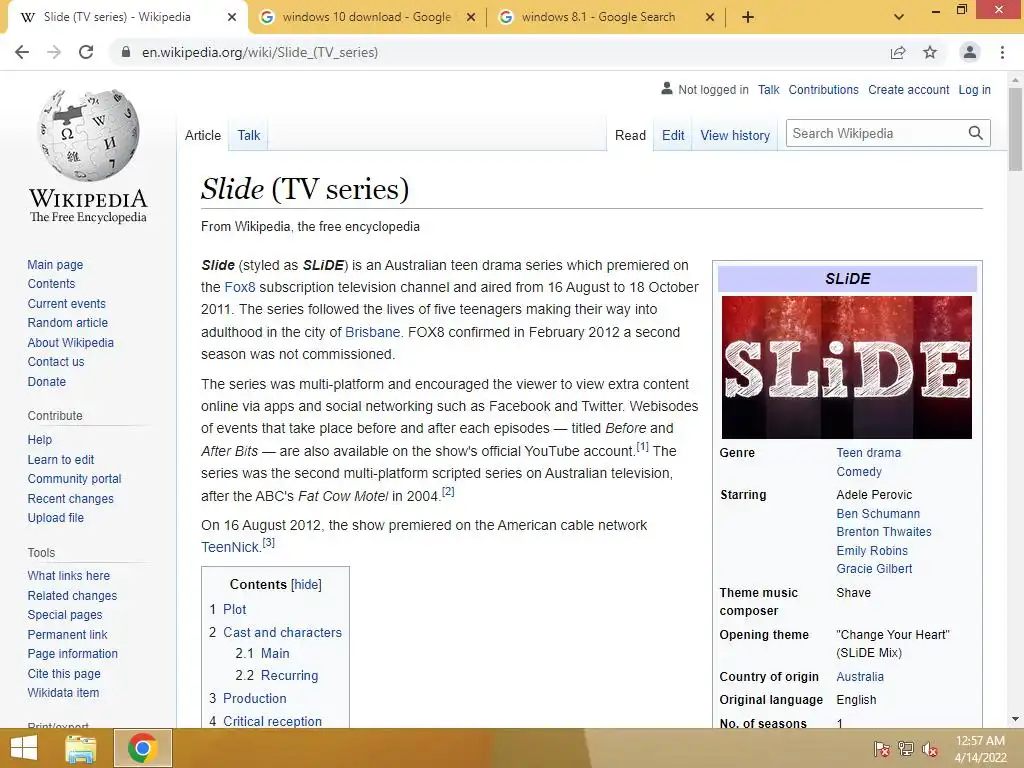Viewport: 1024px width, 768px height.
Task: Open Cite this page link
Action: [x=64, y=673]
